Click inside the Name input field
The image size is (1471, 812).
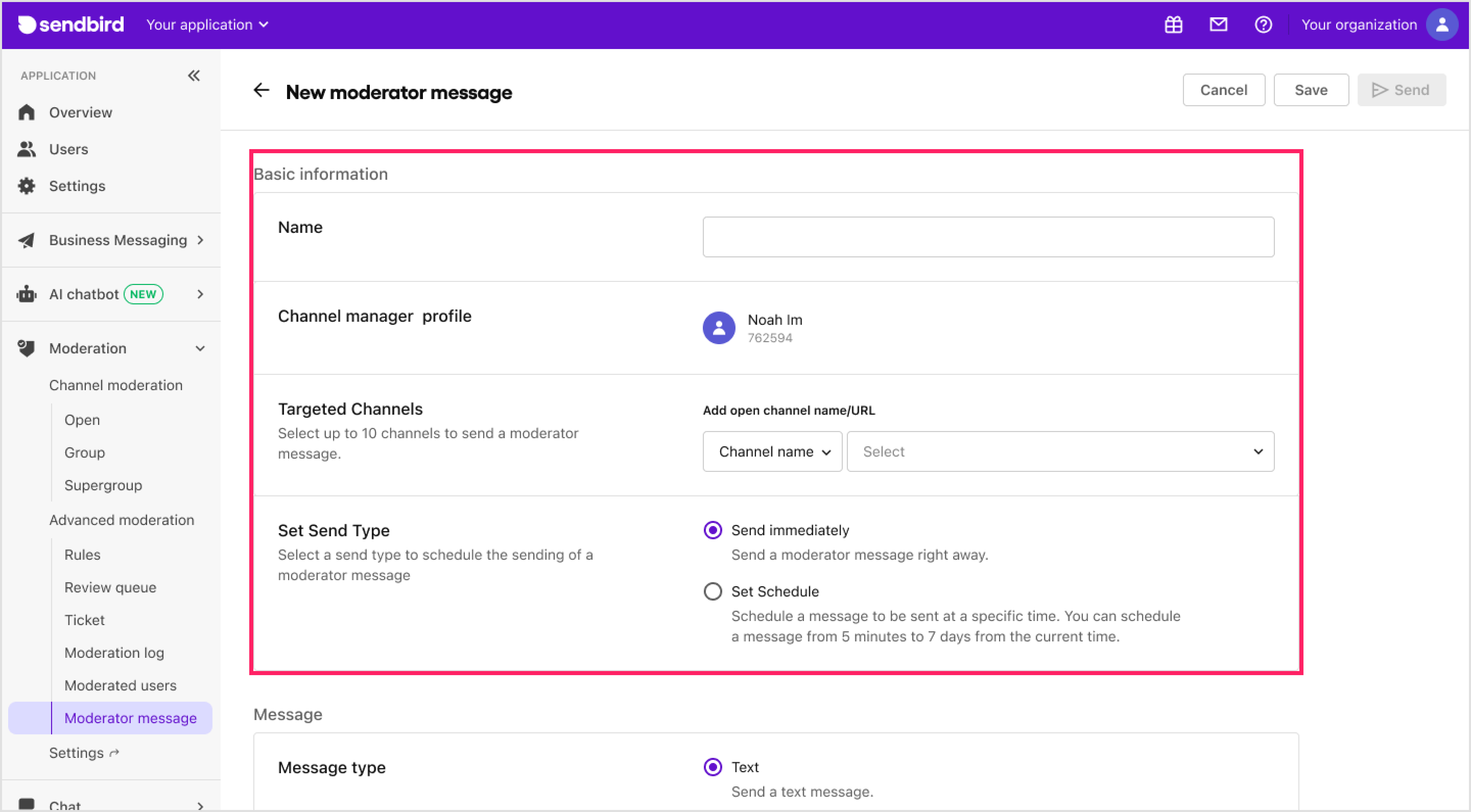coord(987,236)
